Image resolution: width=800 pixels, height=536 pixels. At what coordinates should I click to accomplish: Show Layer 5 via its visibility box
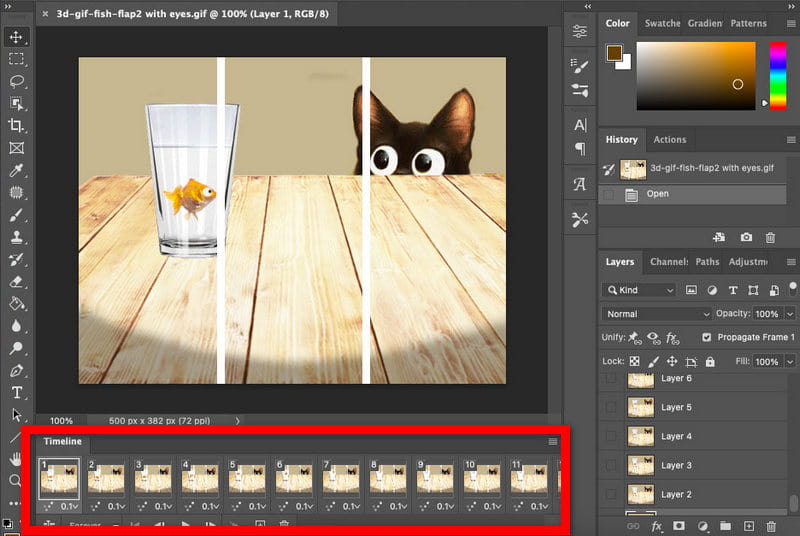click(610, 408)
